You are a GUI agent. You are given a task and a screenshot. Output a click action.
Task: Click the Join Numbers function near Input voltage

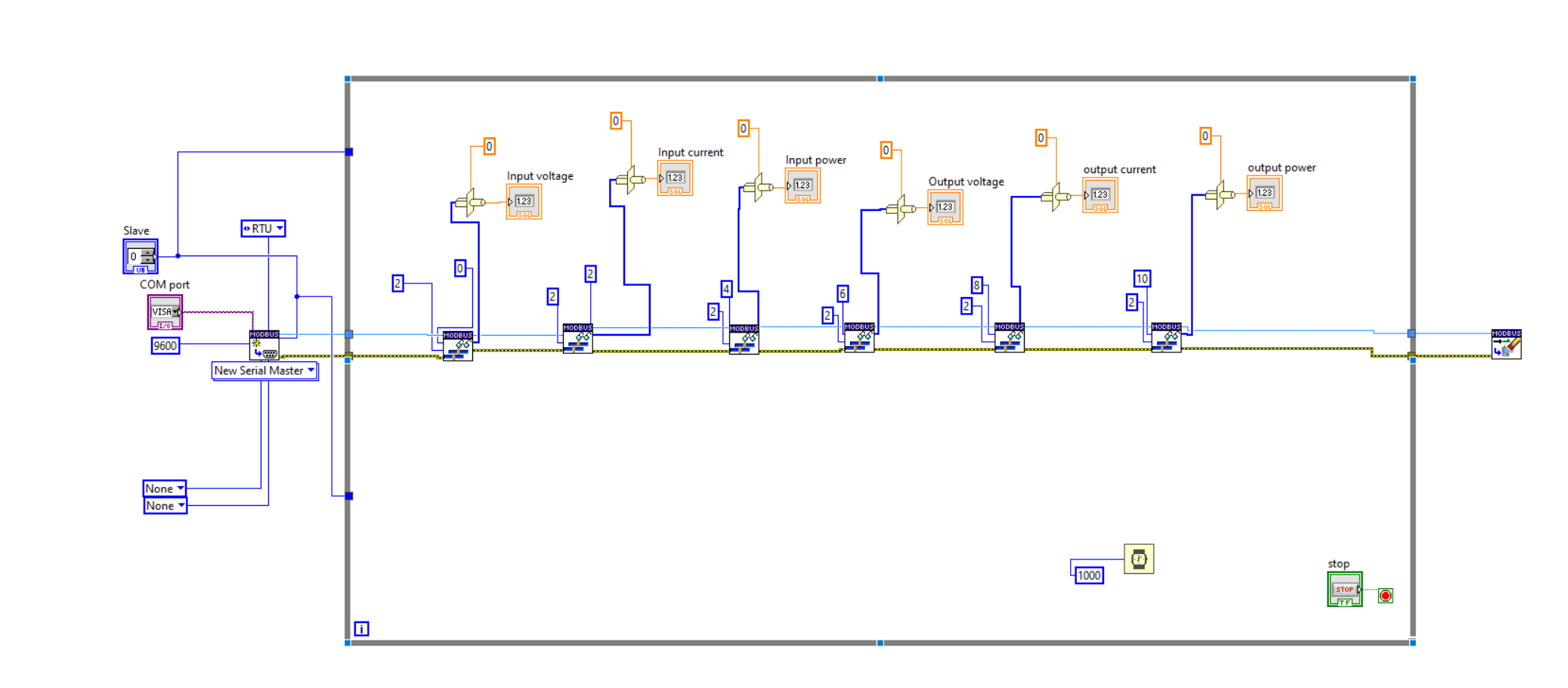coord(470,200)
